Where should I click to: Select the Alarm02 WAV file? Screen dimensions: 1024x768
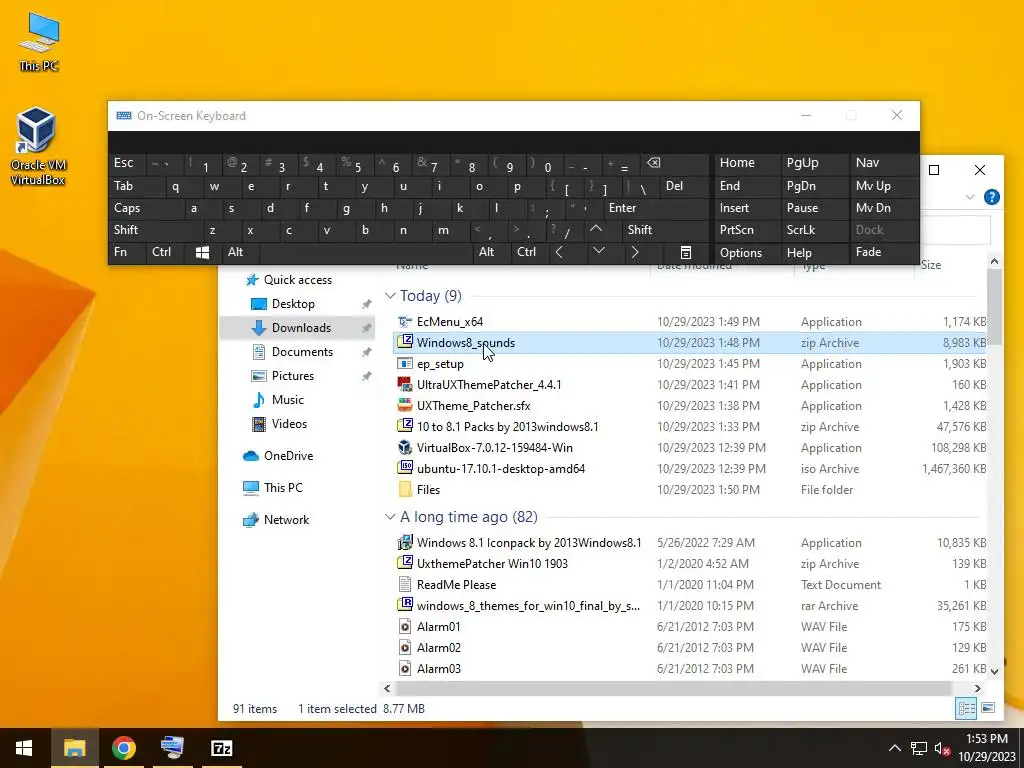click(x=690, y=648)
